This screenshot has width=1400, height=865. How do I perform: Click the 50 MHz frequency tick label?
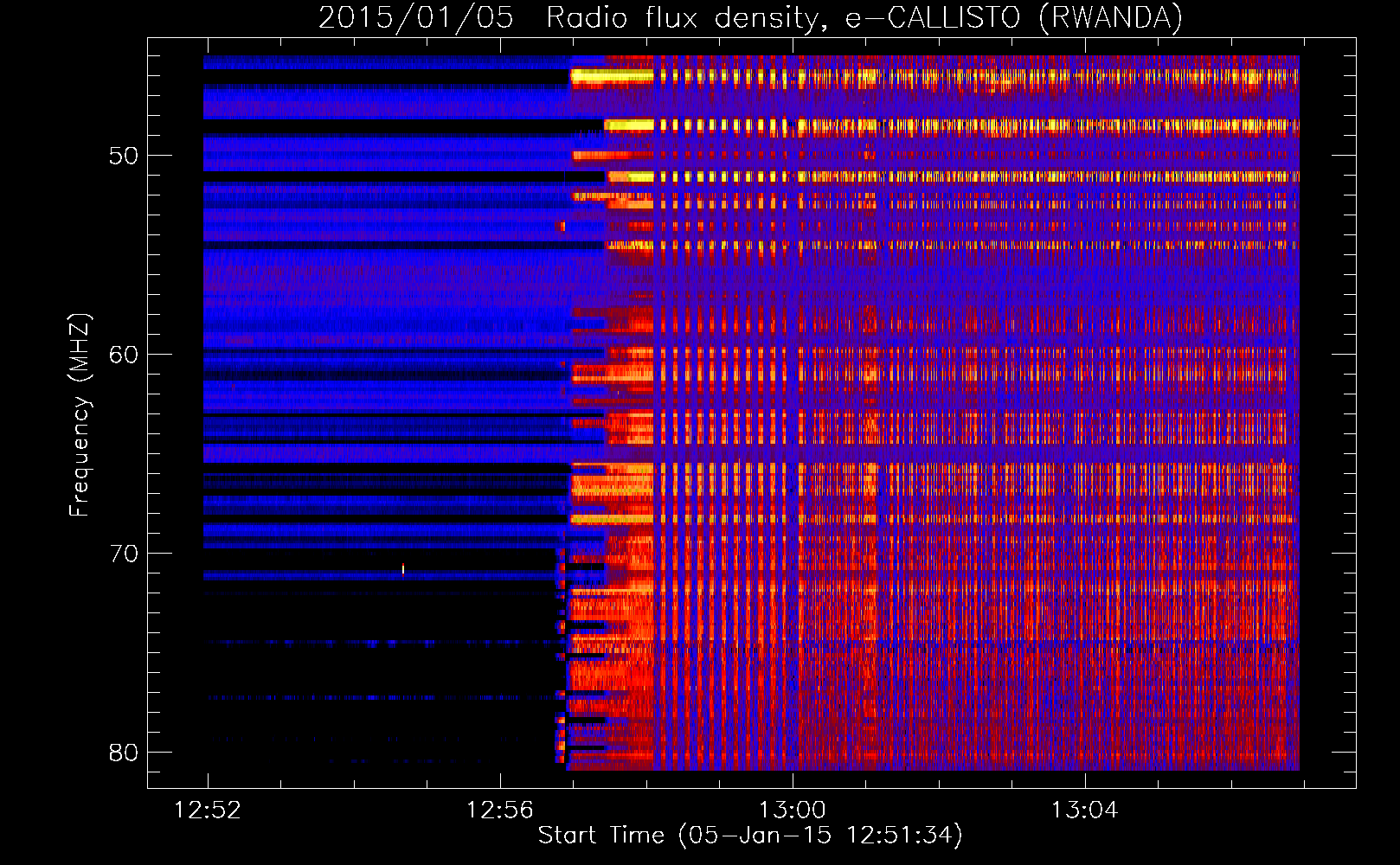pos(124,157)
